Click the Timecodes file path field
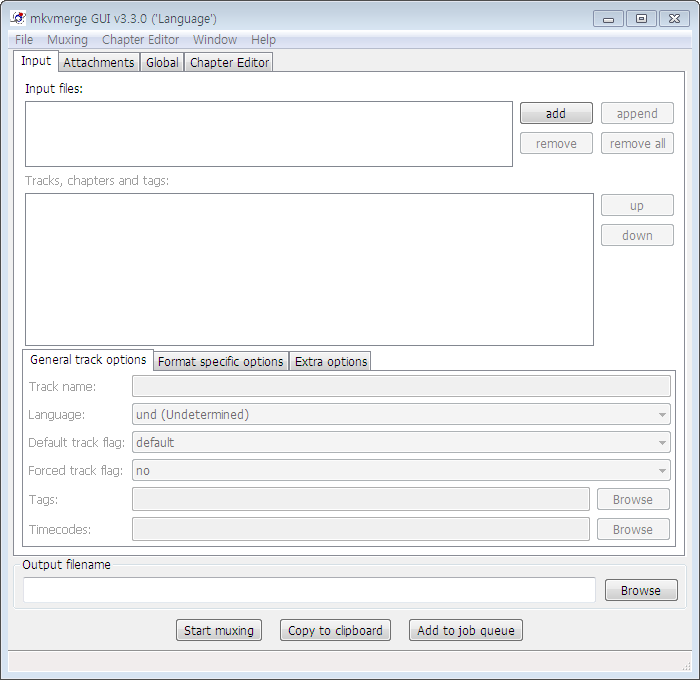Viewport: 700px width, 680px height. point(361,529)
